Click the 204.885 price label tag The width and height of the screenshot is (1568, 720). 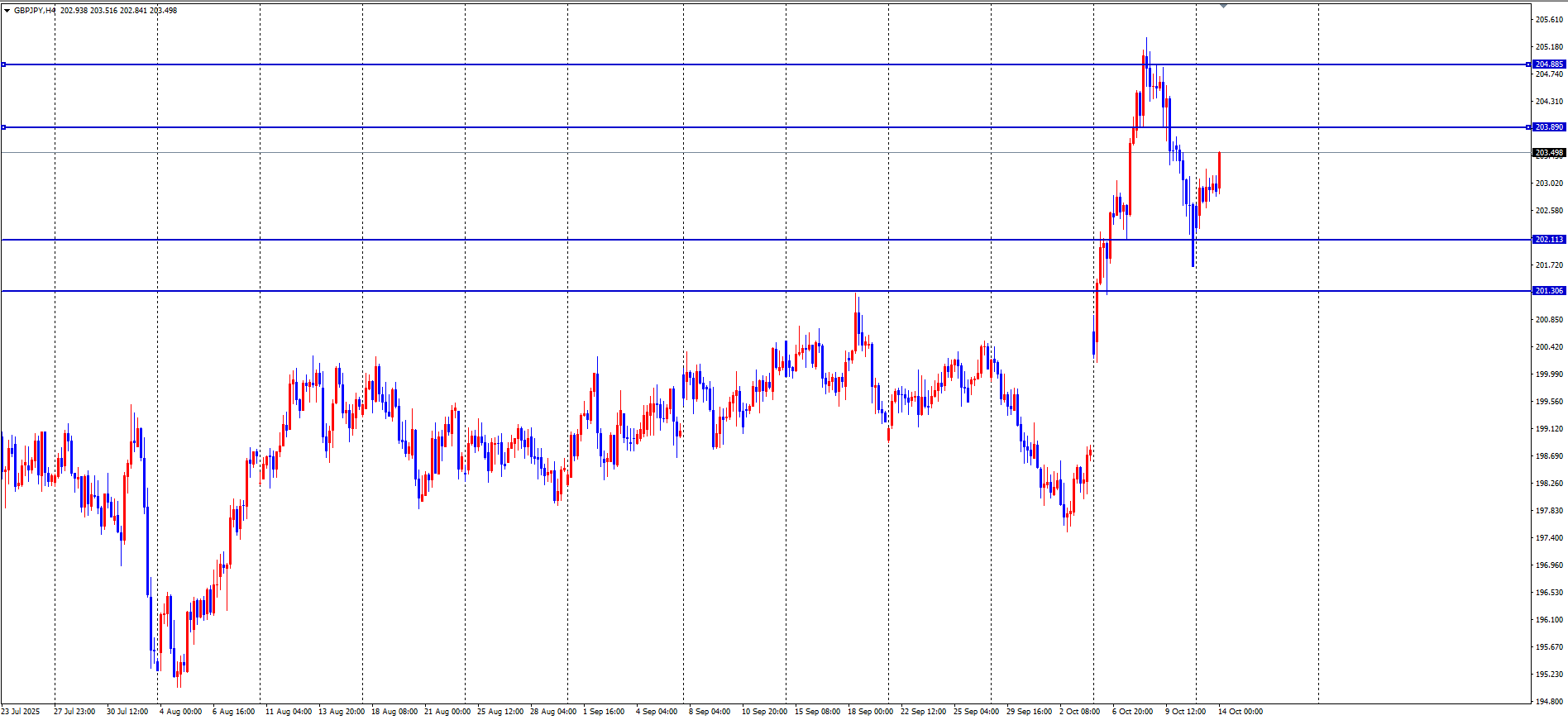click(x=1549, y=64)
